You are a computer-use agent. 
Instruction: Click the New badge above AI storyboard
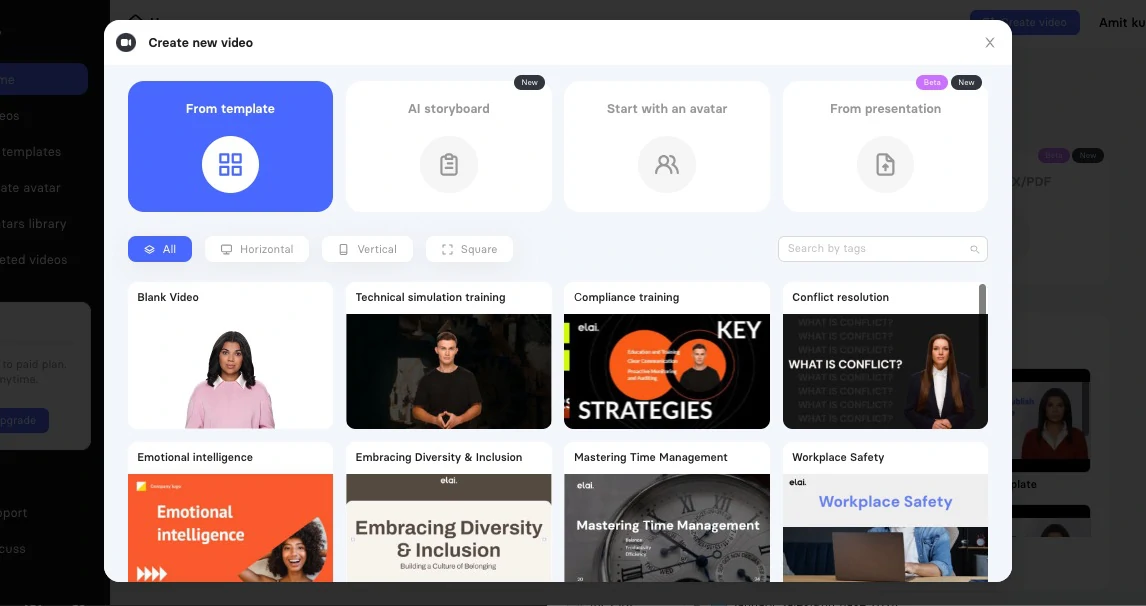click(x=530, y=83)
